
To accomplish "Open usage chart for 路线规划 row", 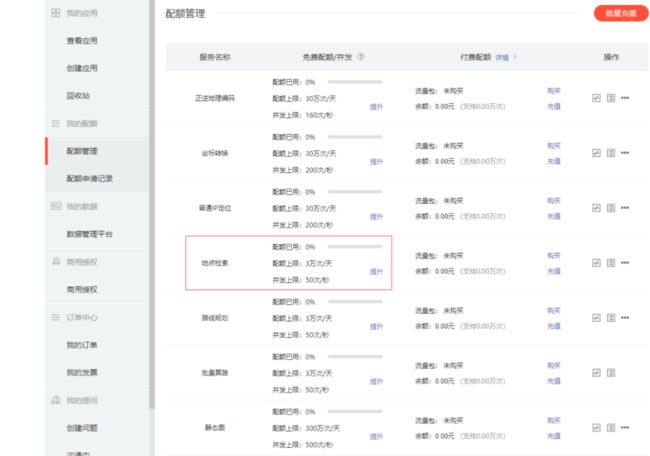I will click(x=596, y=318).
